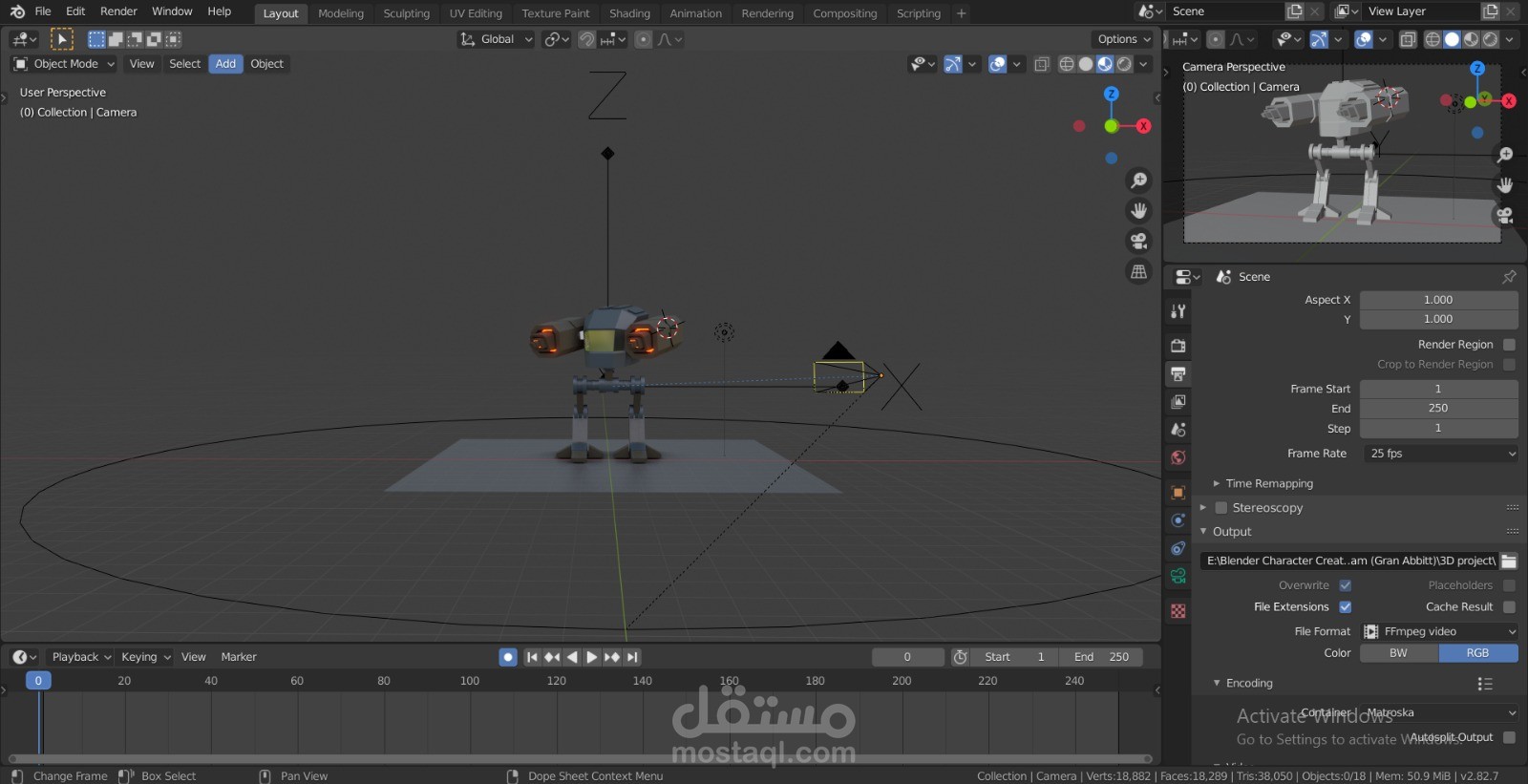Pin the properties editor context
Image resolution: width=1528 pixels, height=784 pixels.
1509,277
